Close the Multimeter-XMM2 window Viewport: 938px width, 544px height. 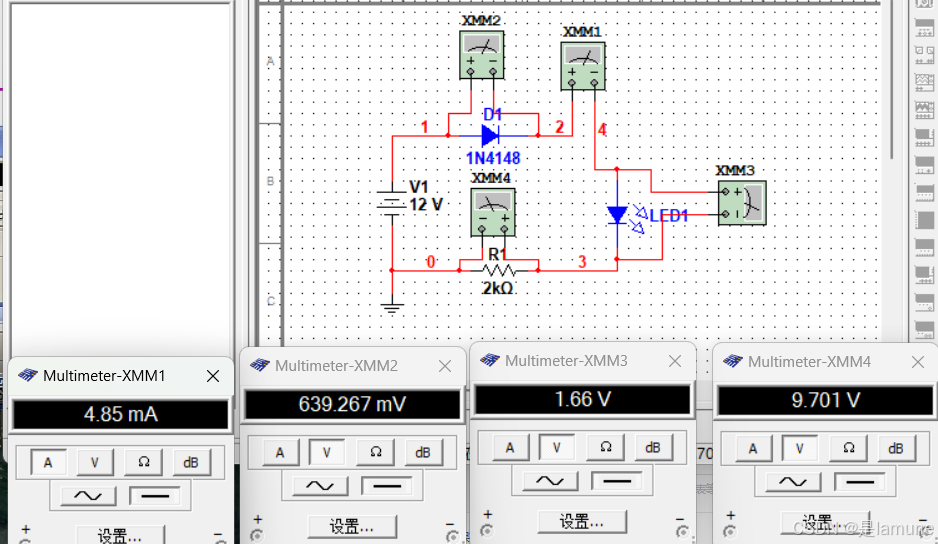pyautogui.click(x=444, y=366)
